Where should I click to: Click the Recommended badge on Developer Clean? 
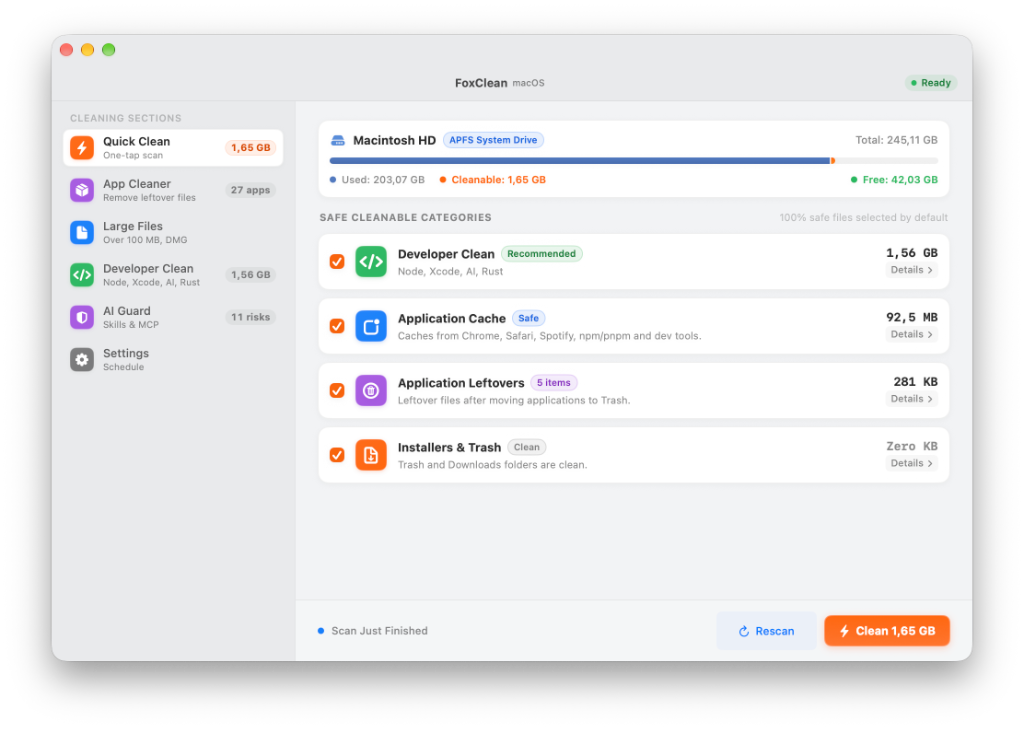[541, 254]
